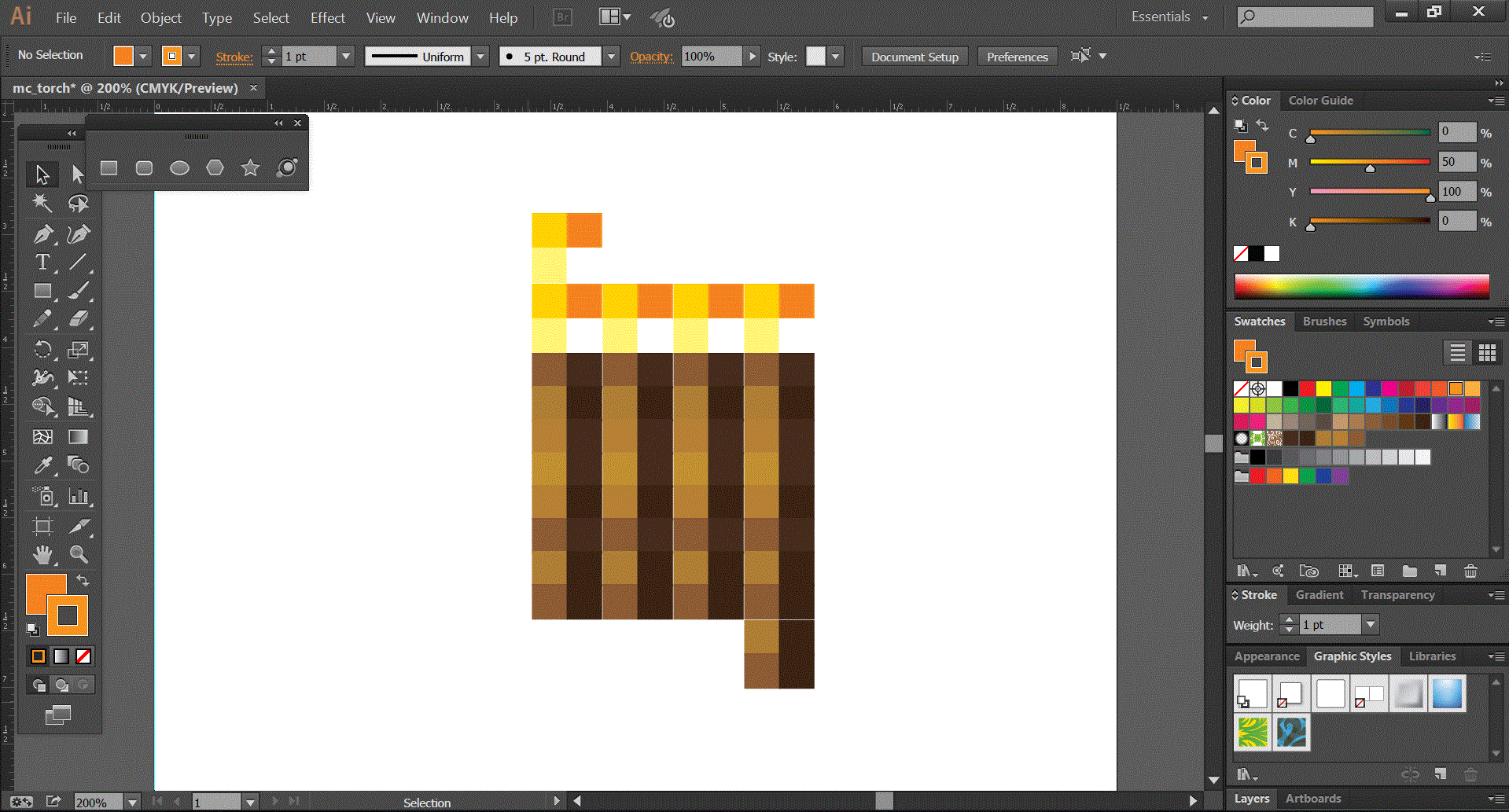The height and width of the screenshot is (812, 1509).
Task: Select the Rectangle tool in Tools panel
Action: coord(42,291)
